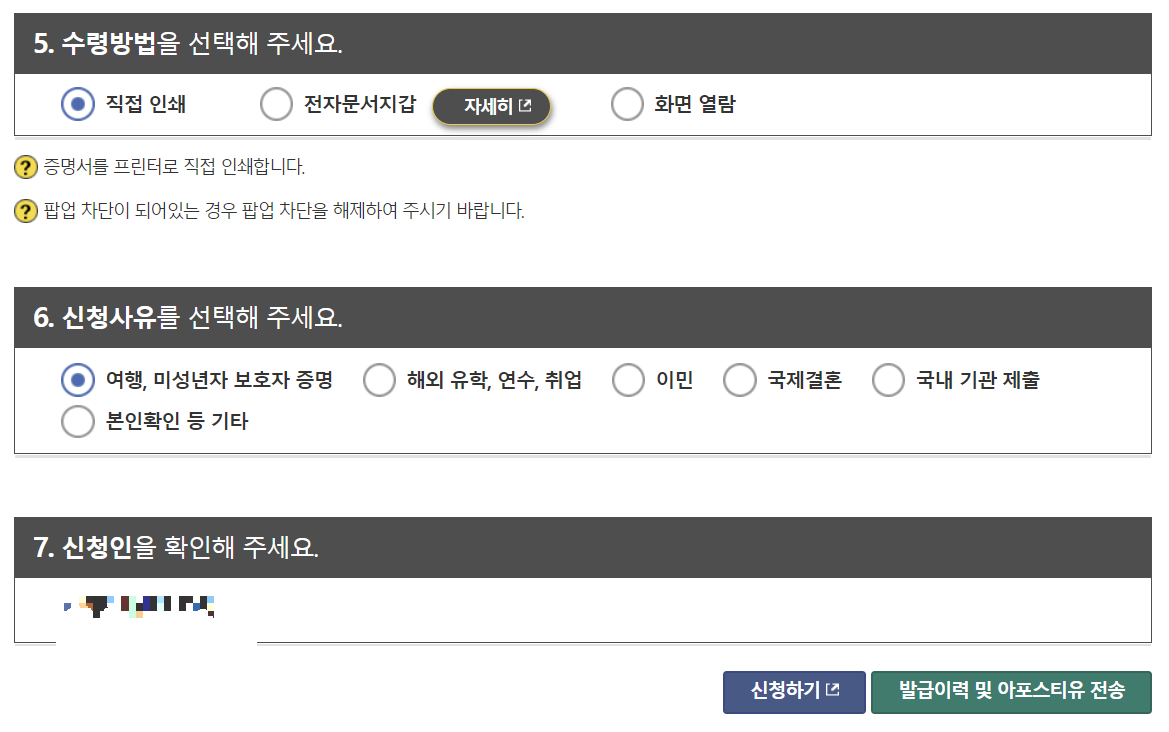Click the help icon beside the printer instruction
Screen dimensions: 1169x732
pos(25,169)
